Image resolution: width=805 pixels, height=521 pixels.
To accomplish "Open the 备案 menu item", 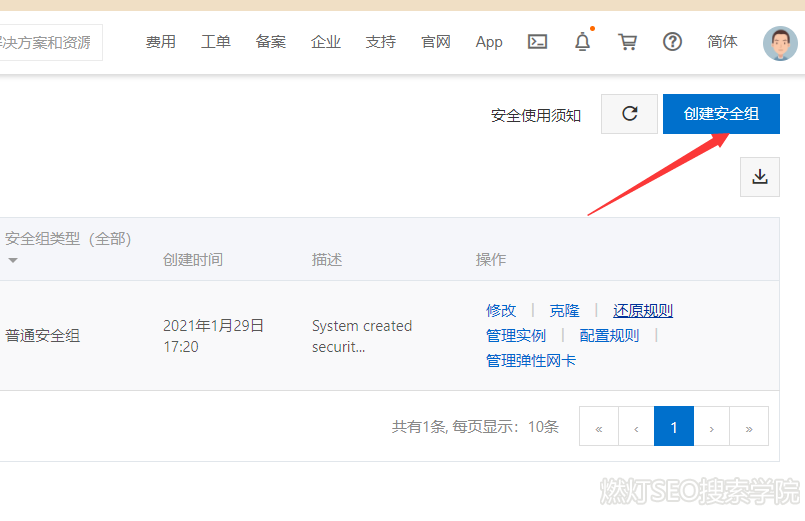I will [x=270, y=42].
